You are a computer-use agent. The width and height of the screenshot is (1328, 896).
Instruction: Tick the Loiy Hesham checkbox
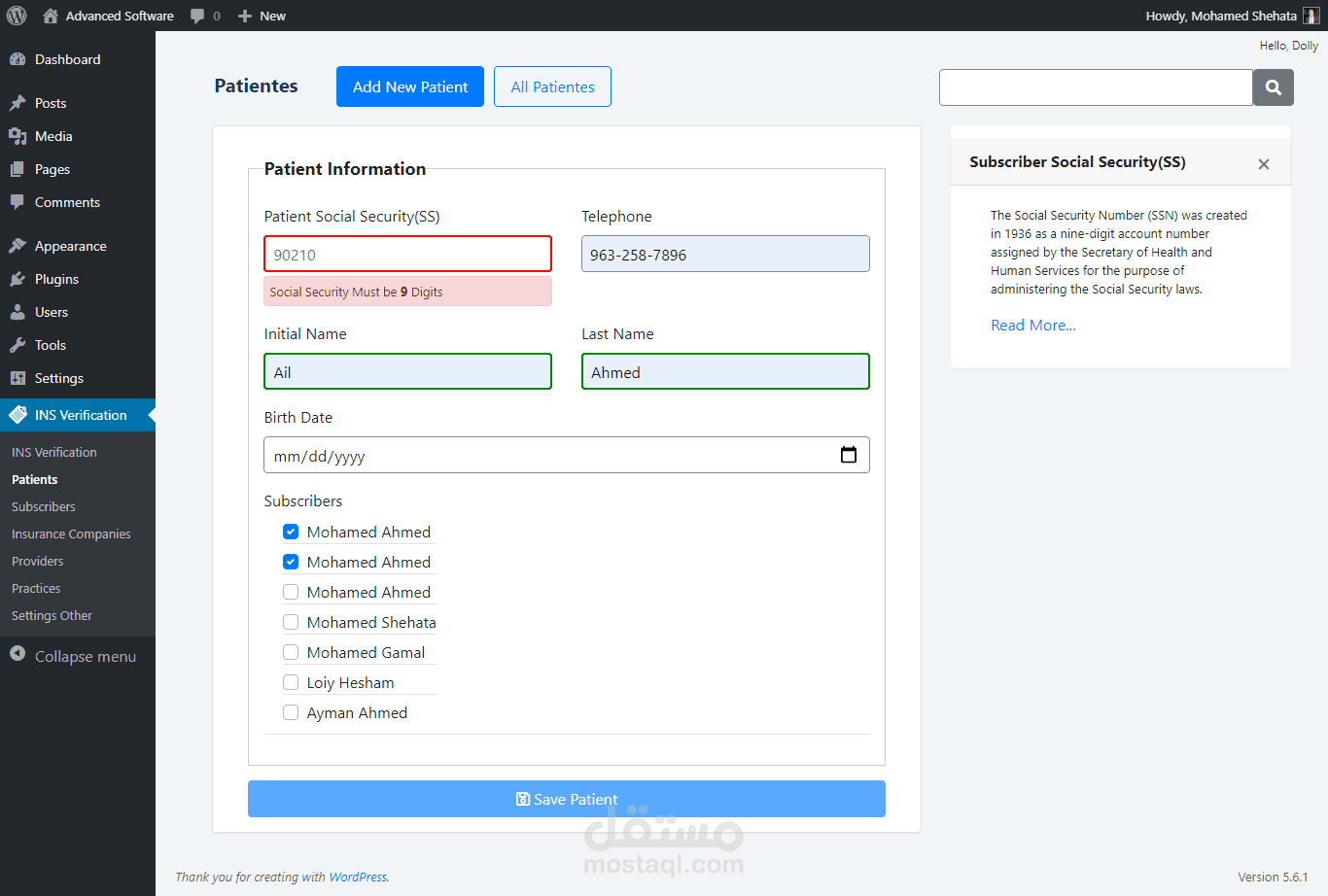[x=291, y=682]
